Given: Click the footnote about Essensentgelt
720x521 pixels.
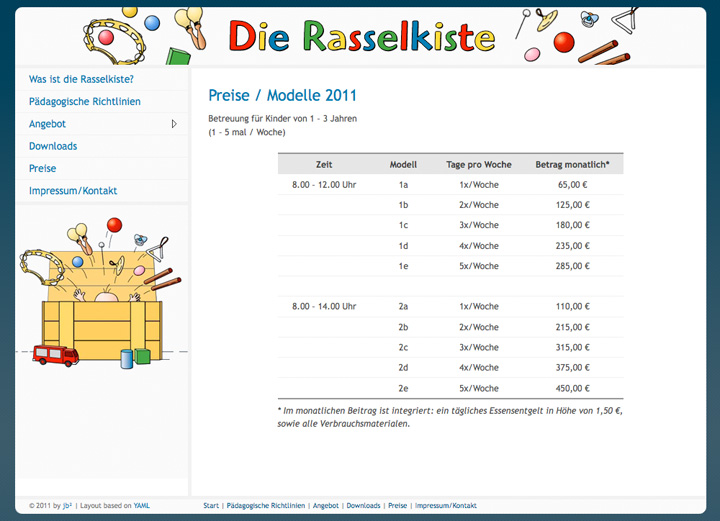Looking at the screenshot, I should click(x=450, y=417).
